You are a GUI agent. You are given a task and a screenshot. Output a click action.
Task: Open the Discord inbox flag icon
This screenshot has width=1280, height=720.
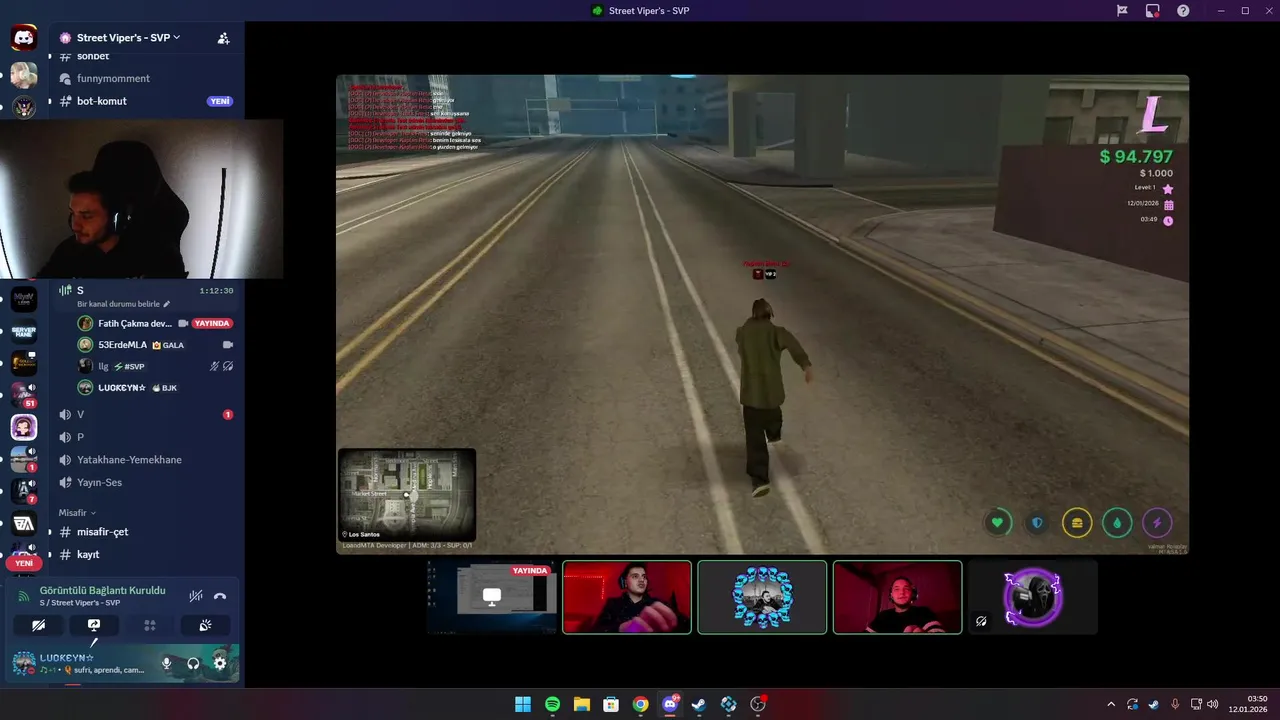(1122, 11)
